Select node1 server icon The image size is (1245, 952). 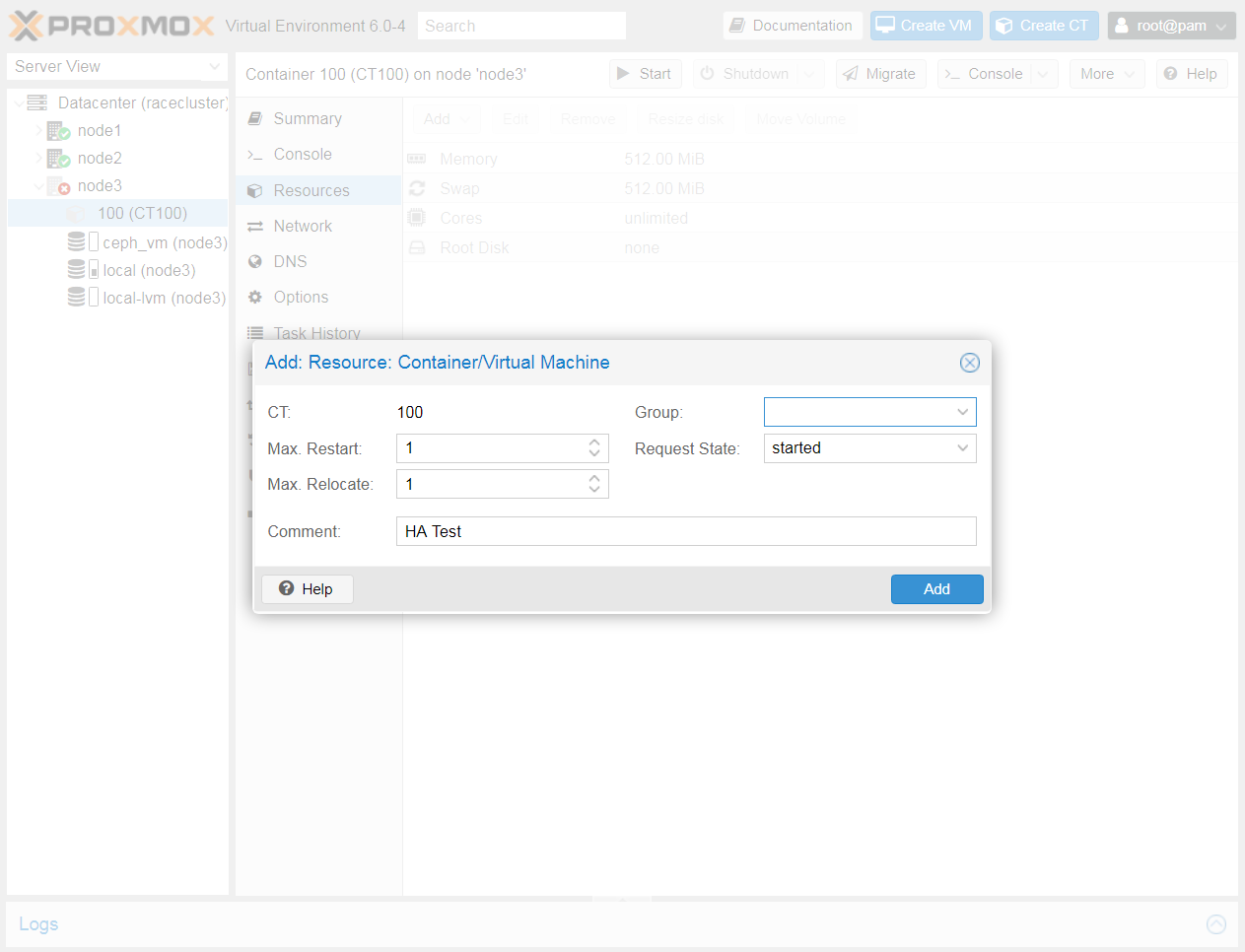pyautogui.click(x=58, y=130)
